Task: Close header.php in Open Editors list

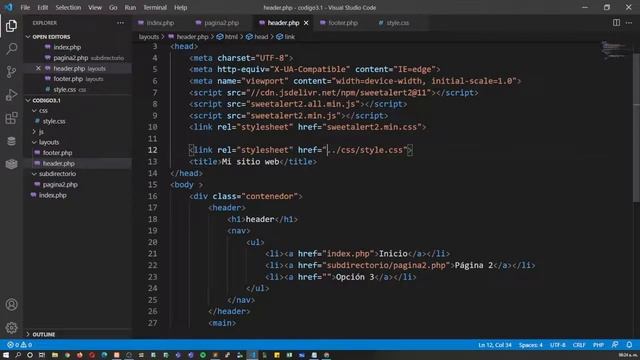Action: click(38, 68)
